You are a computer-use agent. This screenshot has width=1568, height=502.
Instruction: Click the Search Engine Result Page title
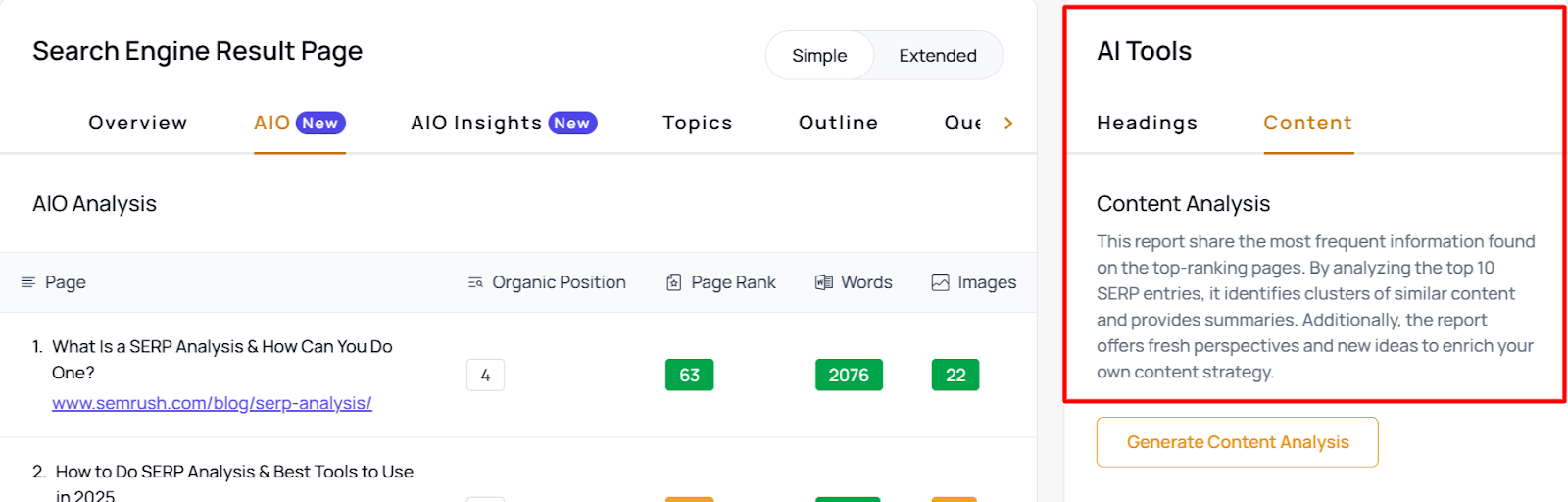tap(198, 51)
